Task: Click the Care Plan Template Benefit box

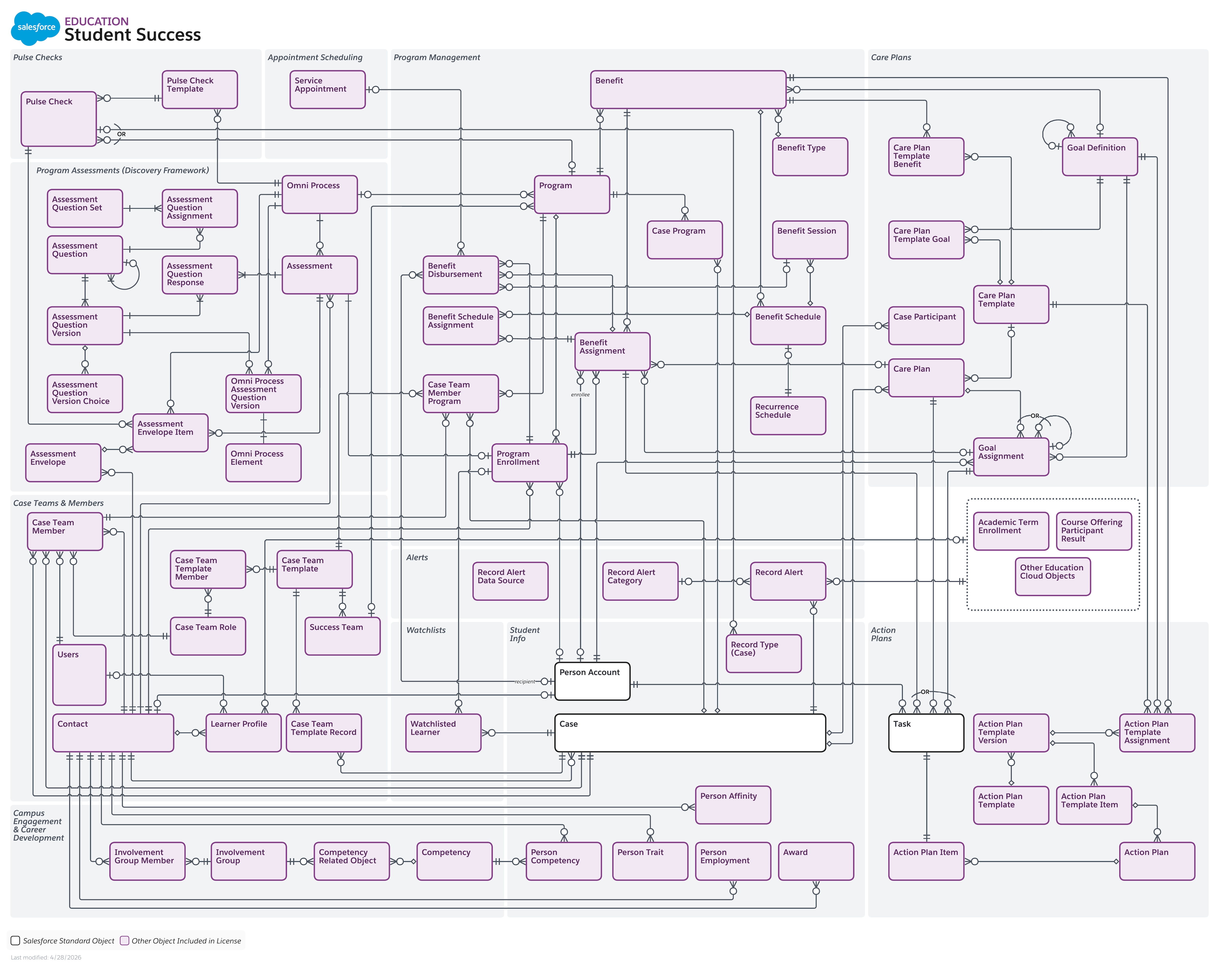Action: pos(926,156)
